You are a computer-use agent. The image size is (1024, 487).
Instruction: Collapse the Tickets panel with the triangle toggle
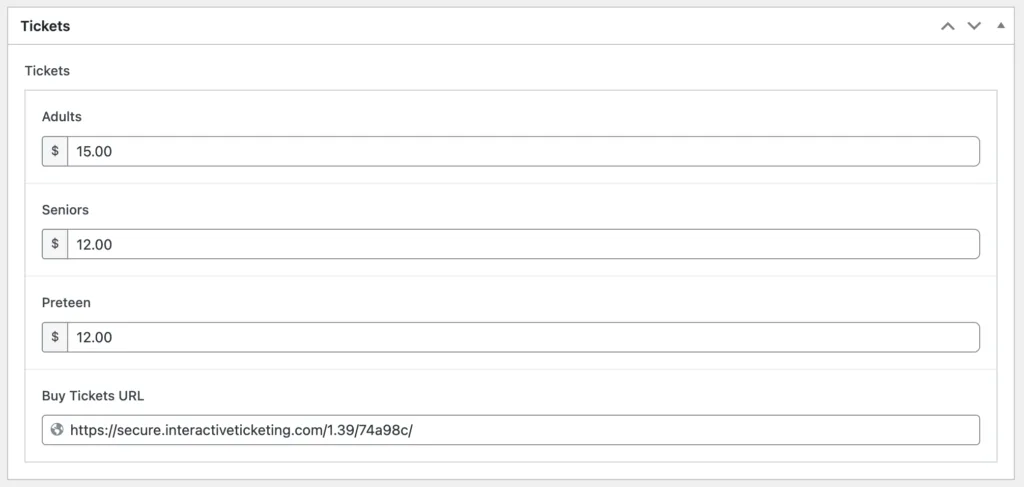point(1001,26)
